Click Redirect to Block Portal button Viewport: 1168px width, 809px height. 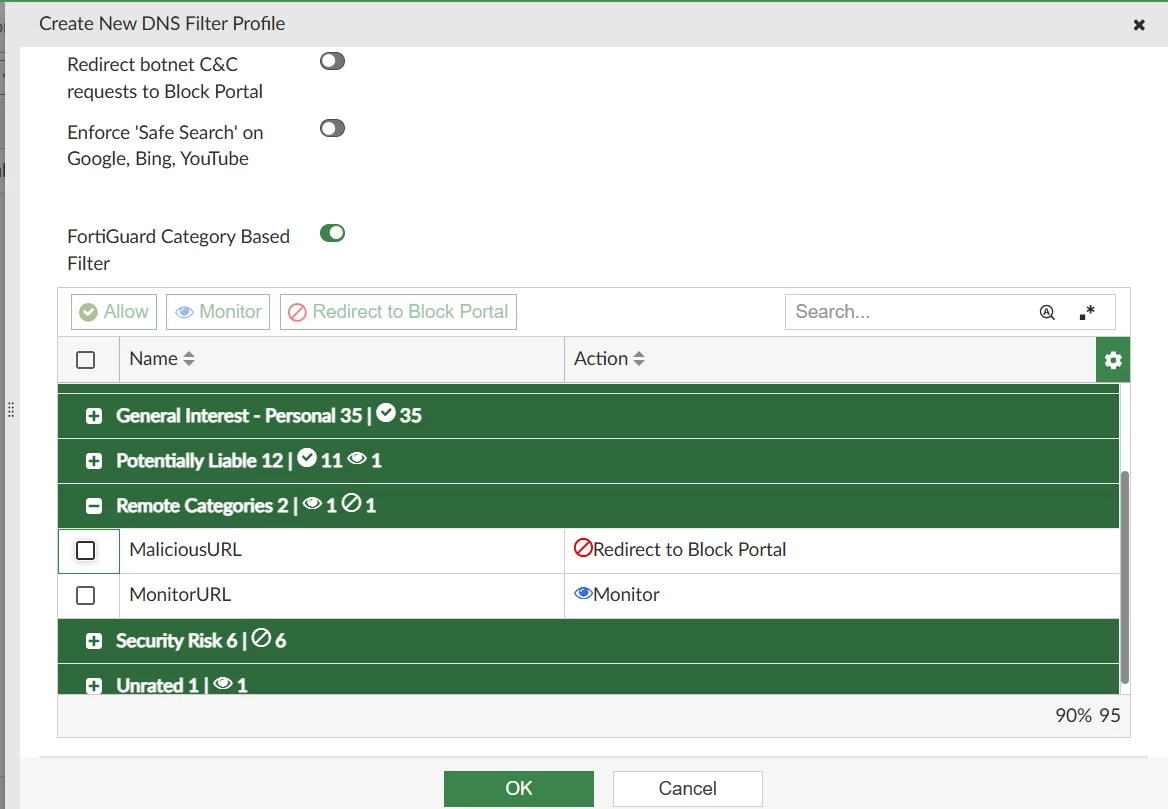point(399,311)
